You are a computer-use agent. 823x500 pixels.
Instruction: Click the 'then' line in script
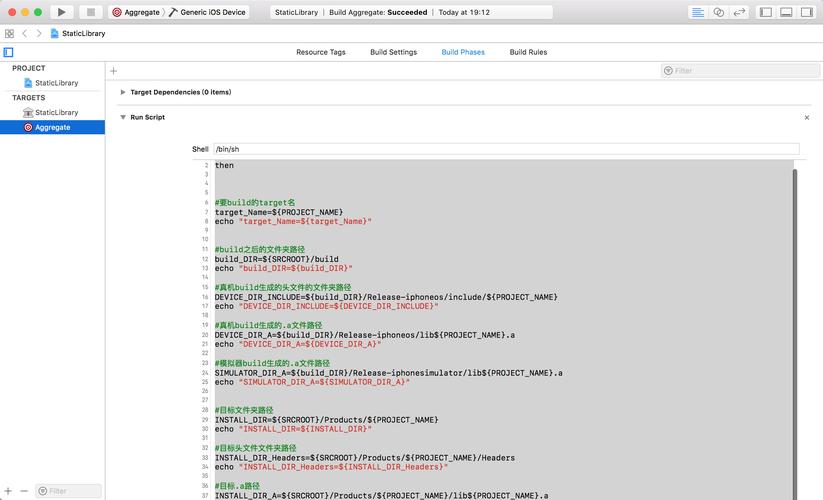click(224, 165)
